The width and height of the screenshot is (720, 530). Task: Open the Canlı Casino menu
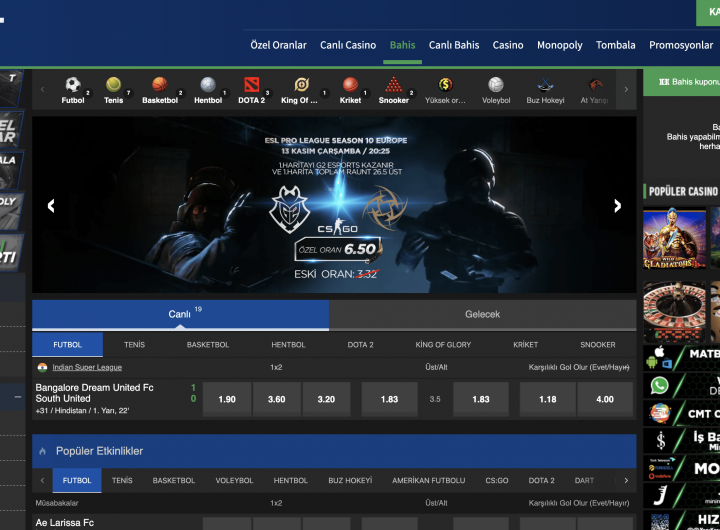pos(348,45)
